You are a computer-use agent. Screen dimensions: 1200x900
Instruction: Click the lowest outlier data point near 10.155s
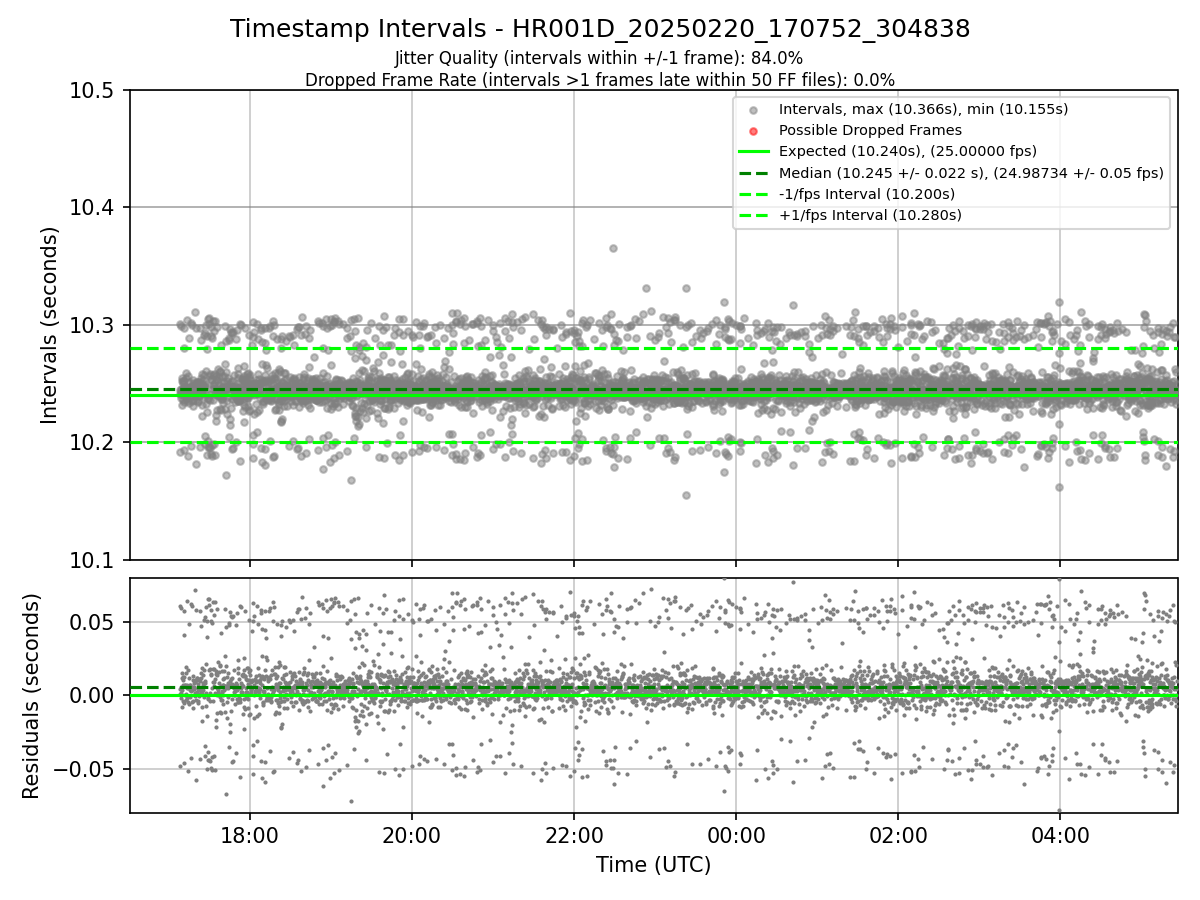(x=686, y=495)
